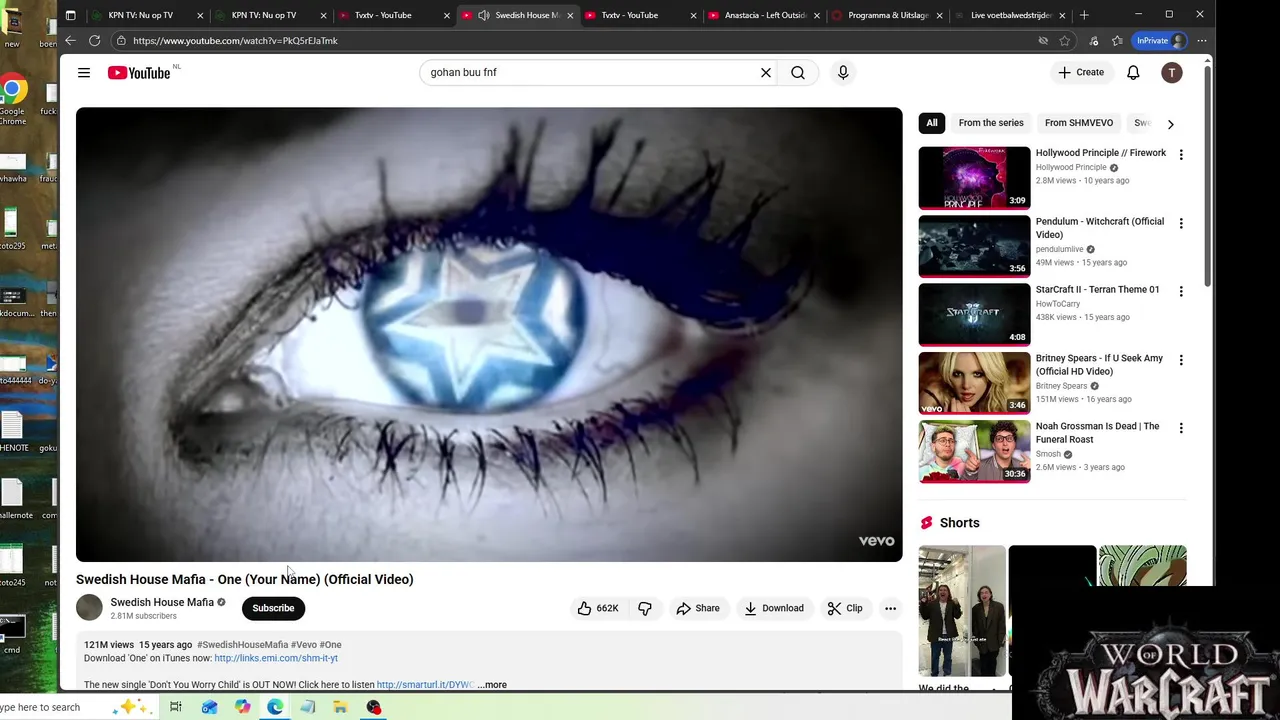Image resolution: width=1280 pixels, height=720 pixels.
Task: Dislike the video with thumbs down
Action: 645,608
